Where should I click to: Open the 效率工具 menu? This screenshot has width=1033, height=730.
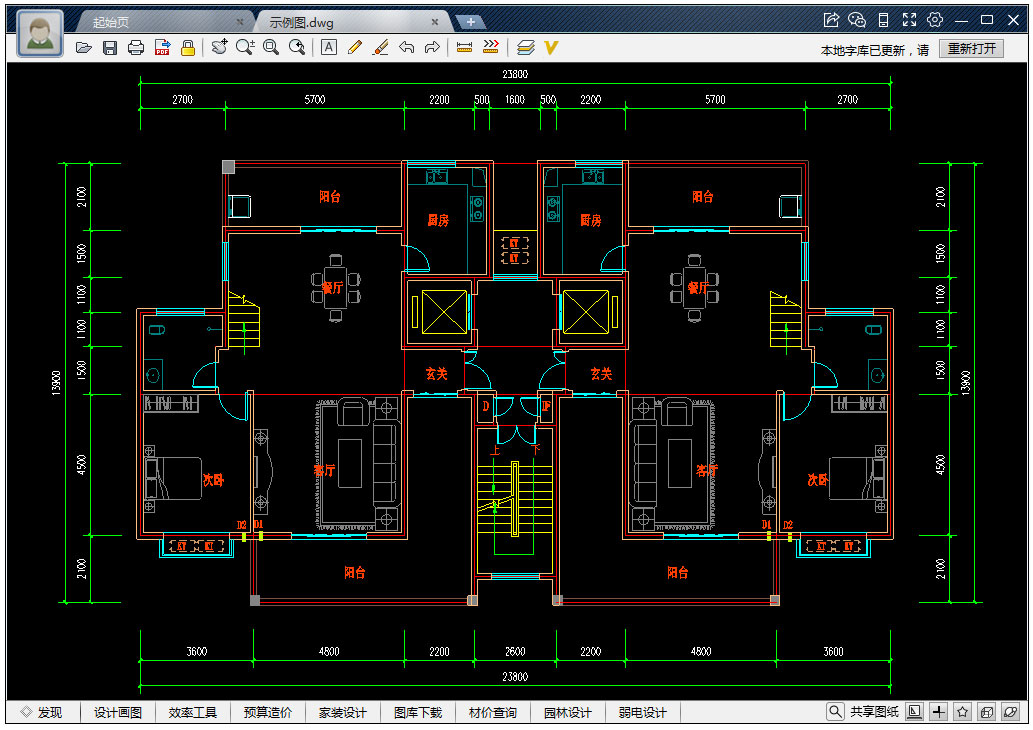point(192,712)
